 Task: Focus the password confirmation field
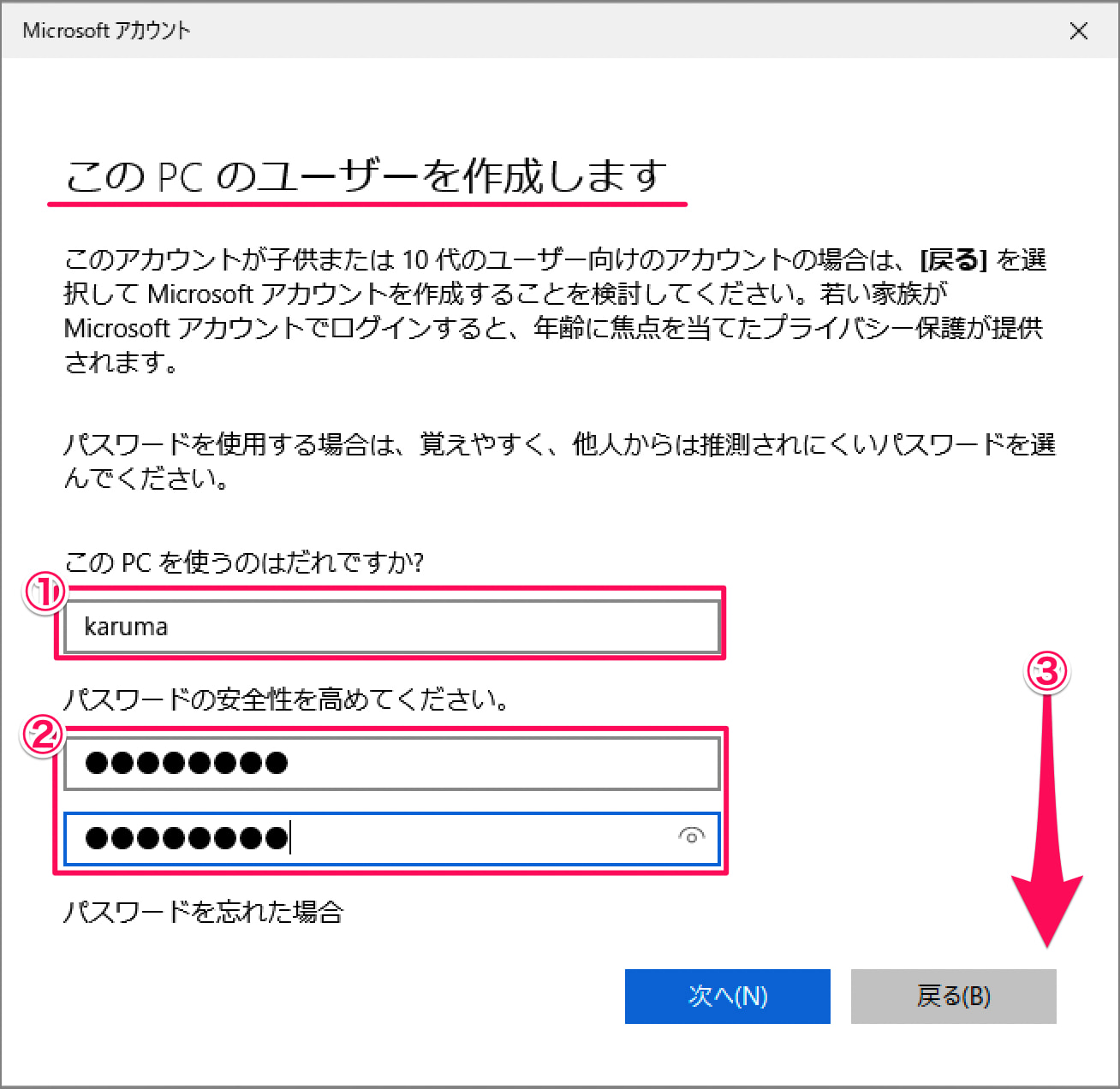(368, 837)
